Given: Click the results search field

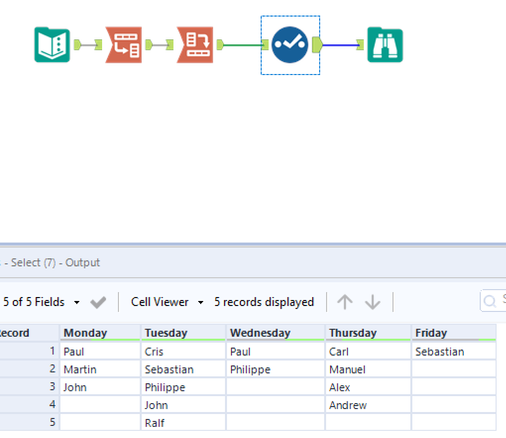Looking at the screenshot, I should (x=493, y=301).
